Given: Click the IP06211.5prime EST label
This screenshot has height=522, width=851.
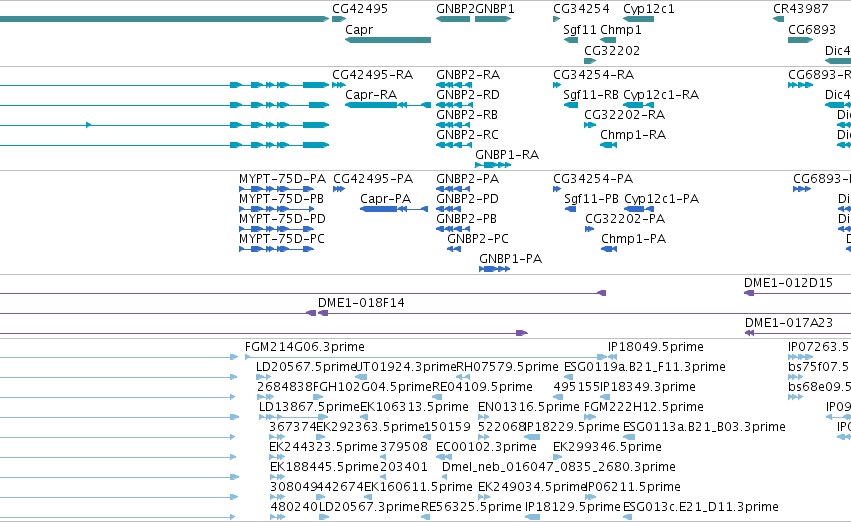Looking at the screenshot, I should [633, 487].
